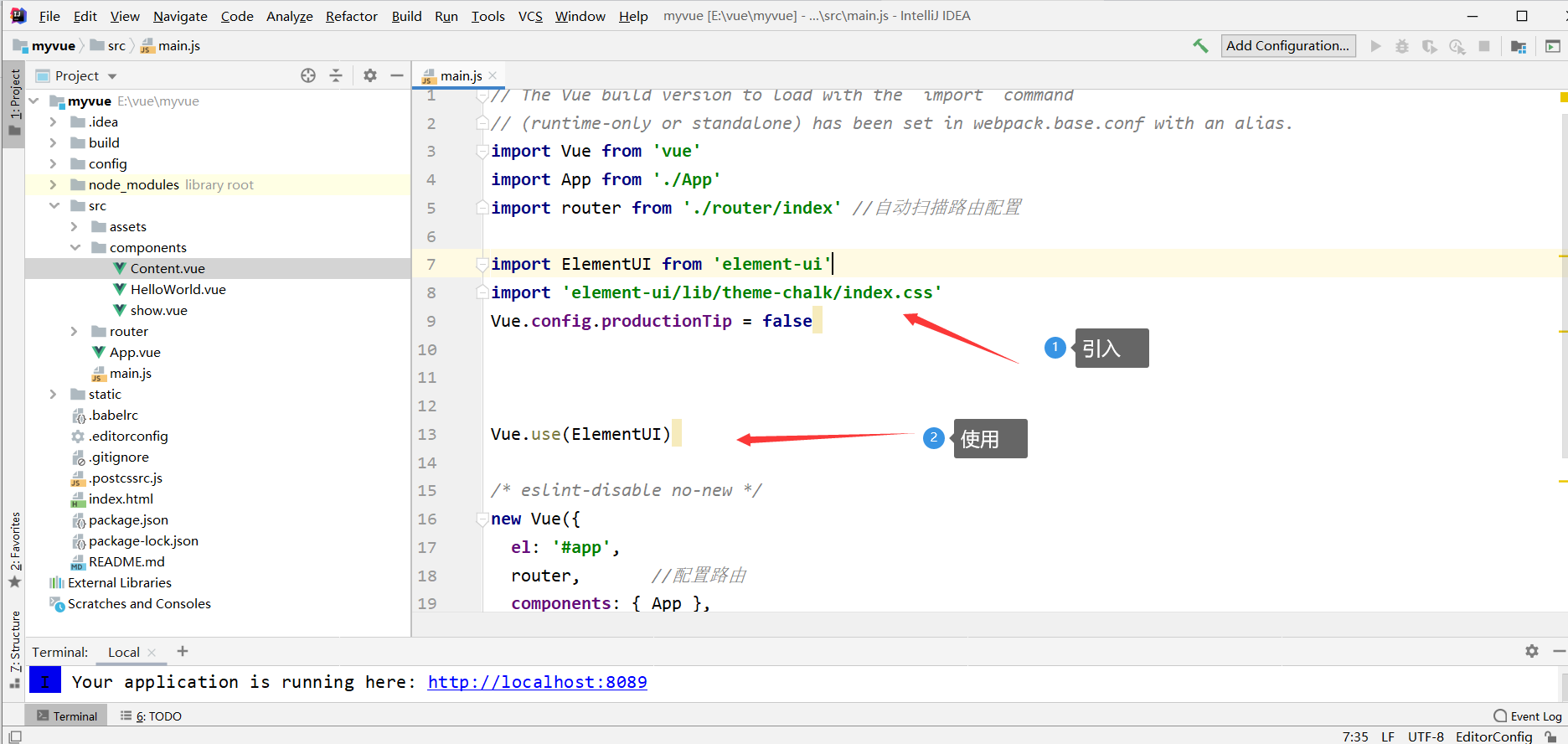Click src in the breadcrumb bar
The width and height of the screenshot is (1568, 744).
[116, 46]
